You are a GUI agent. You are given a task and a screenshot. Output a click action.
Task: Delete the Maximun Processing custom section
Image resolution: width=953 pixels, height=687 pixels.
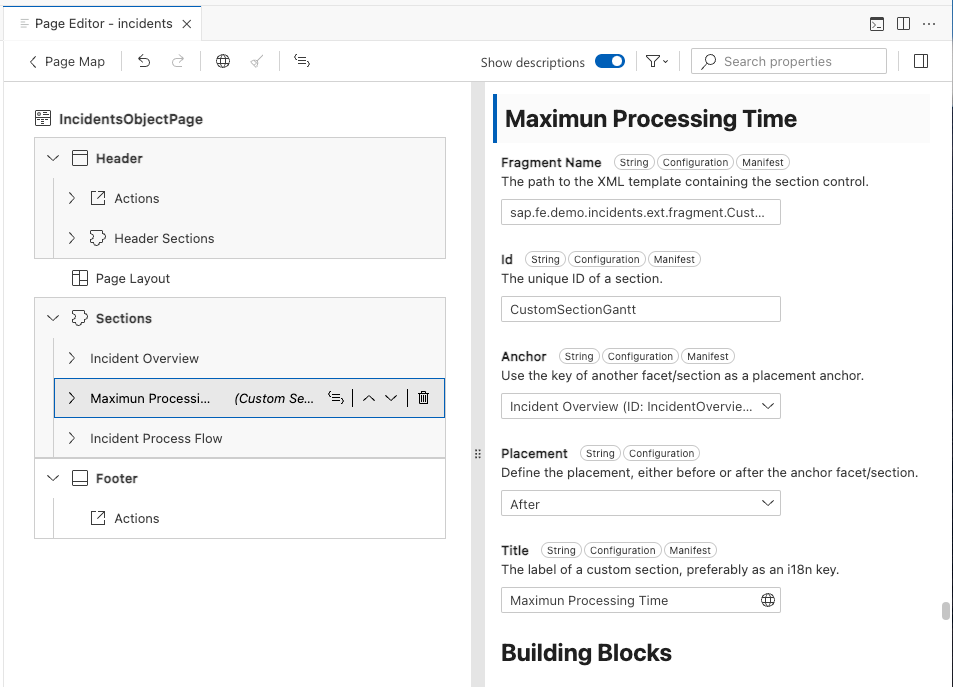point(423,398)
